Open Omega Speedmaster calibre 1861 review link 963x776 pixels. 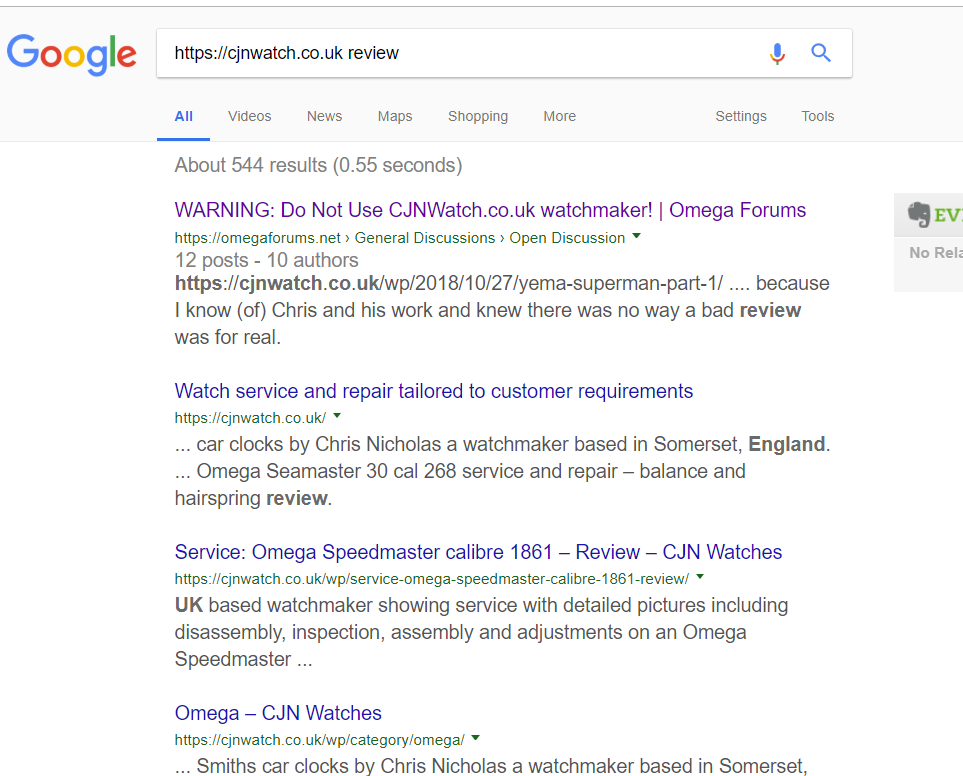[x=478, y=552]
